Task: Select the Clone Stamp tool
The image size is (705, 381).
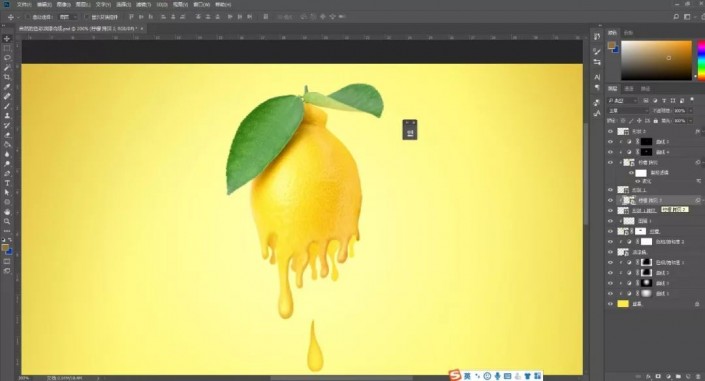Action: pyautogui.click(x=7, y=116)
